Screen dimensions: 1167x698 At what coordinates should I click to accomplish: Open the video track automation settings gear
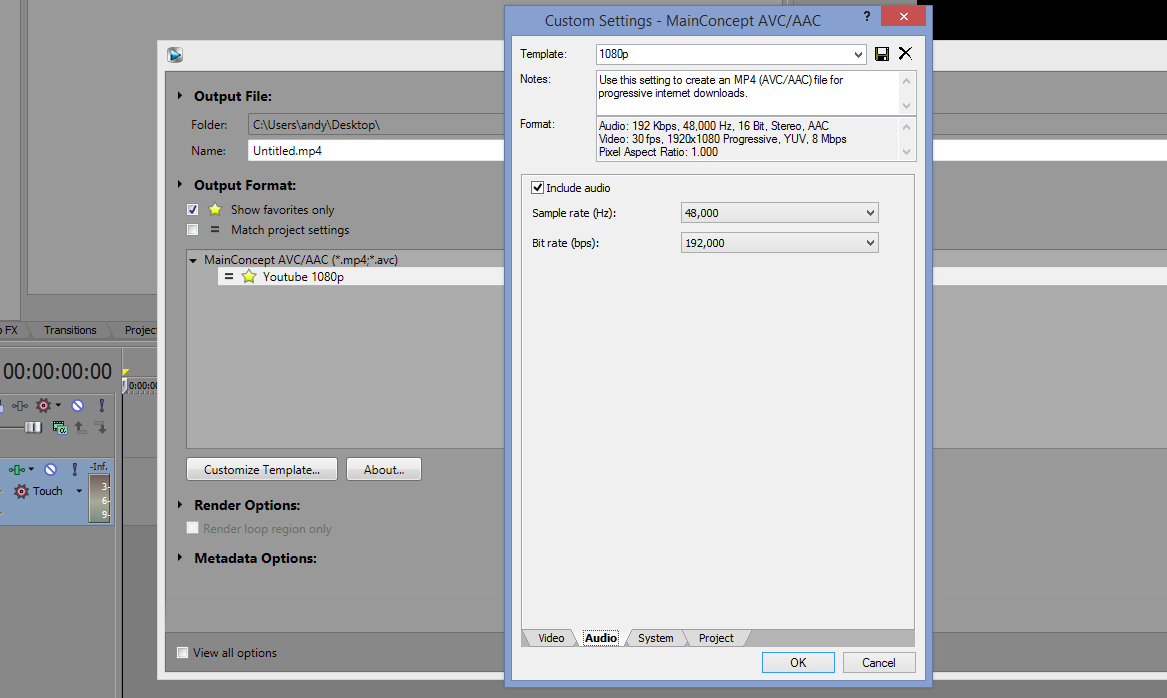tap(44, 406)
